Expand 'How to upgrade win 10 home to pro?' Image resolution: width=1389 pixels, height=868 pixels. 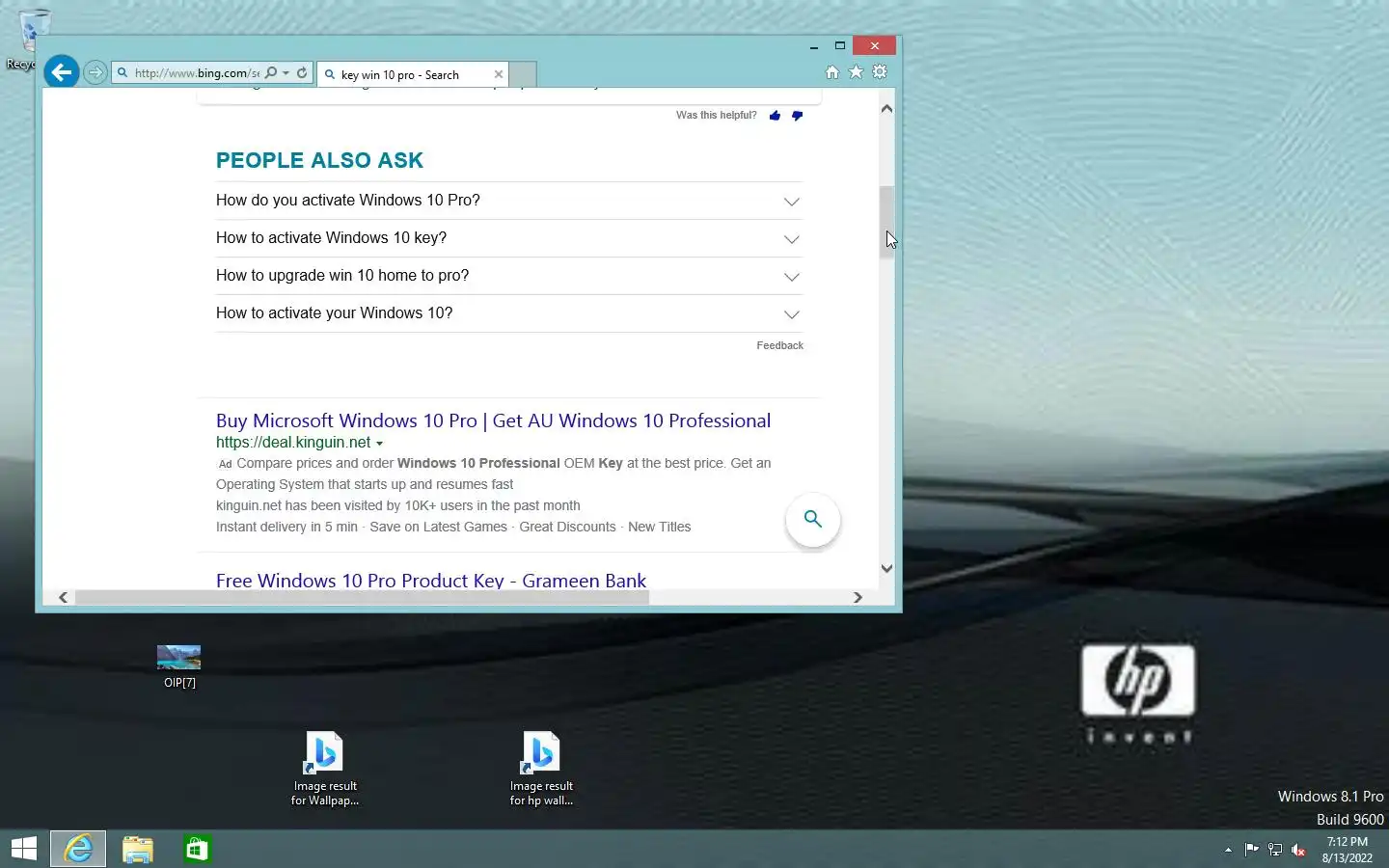509,276
